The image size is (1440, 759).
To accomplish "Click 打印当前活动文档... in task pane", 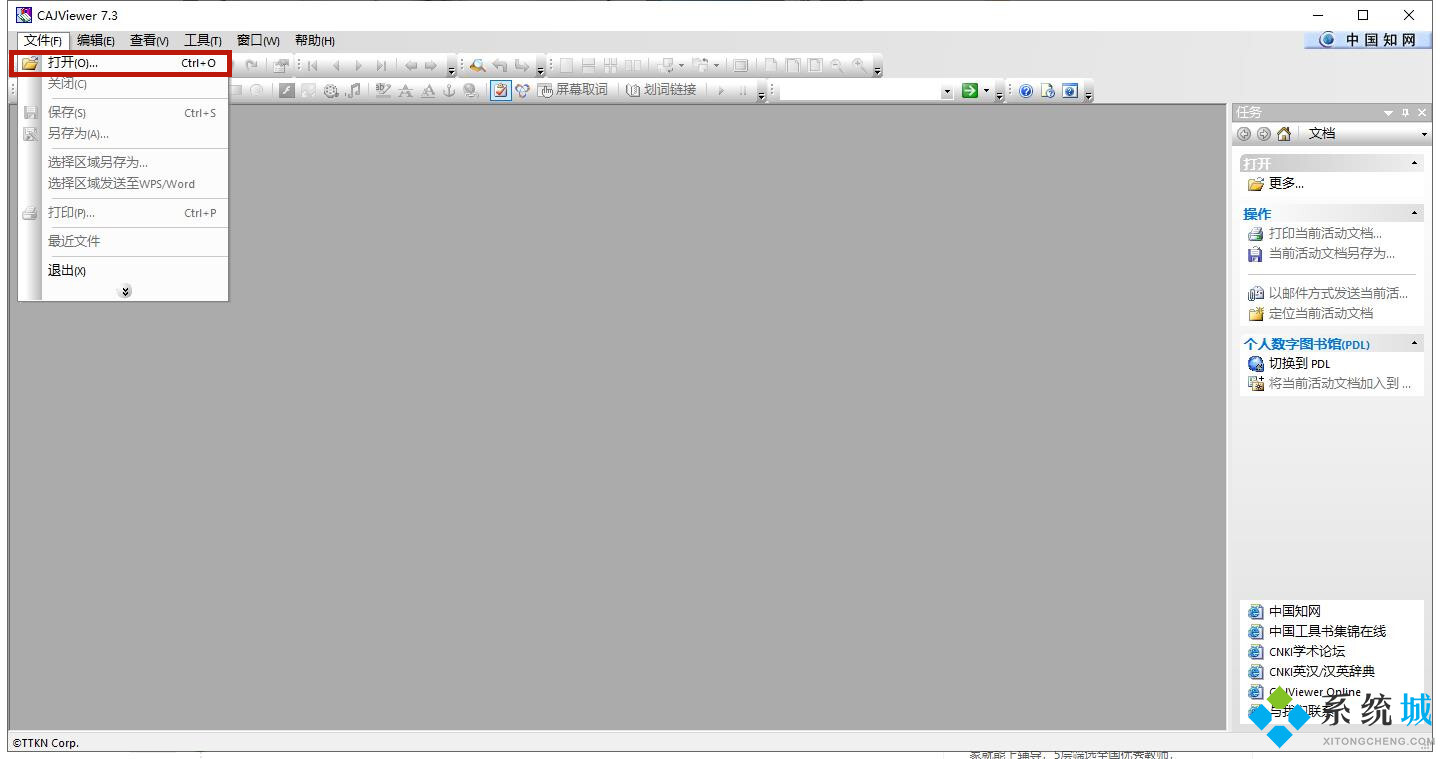I will (x=1325, y=233).
